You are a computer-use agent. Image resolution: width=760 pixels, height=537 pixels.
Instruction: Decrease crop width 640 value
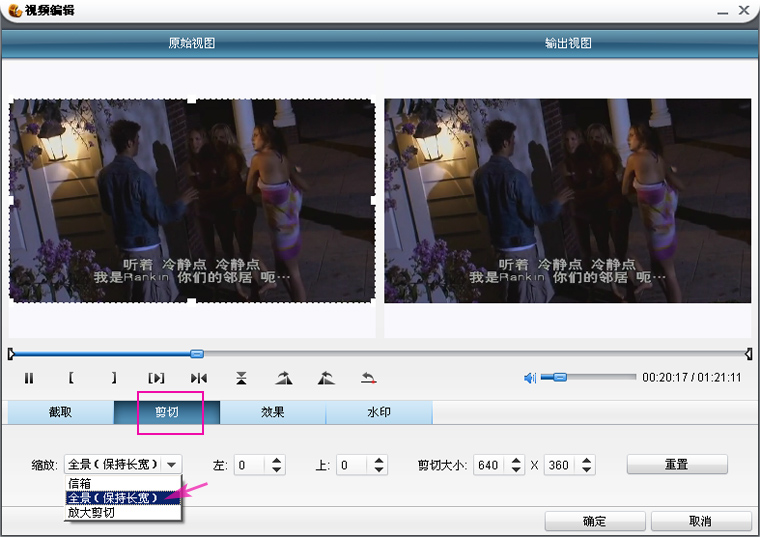516,470
